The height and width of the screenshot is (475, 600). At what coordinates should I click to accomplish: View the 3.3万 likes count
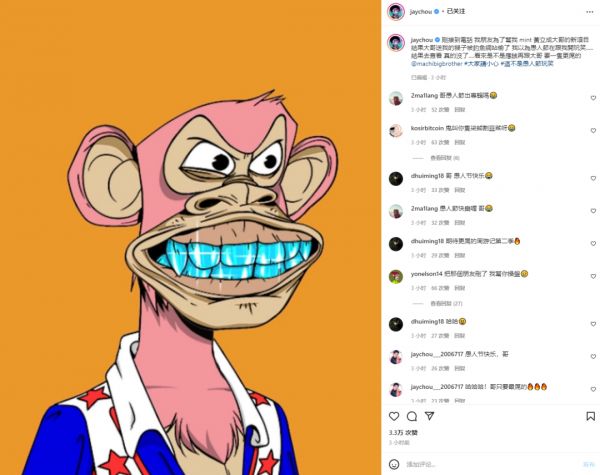(403, 433)
